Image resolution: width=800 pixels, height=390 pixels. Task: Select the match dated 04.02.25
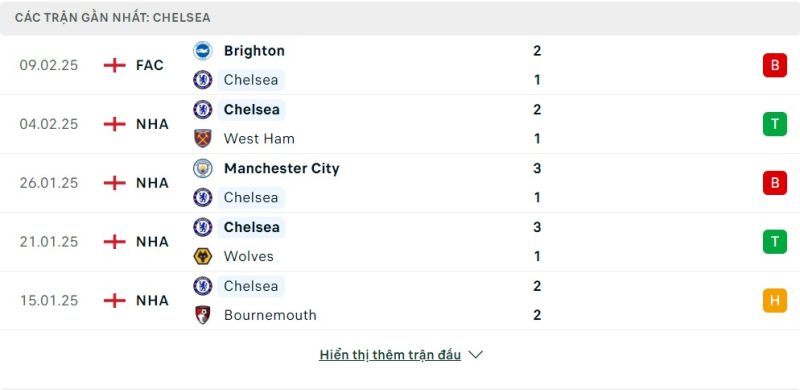(400, 124)
